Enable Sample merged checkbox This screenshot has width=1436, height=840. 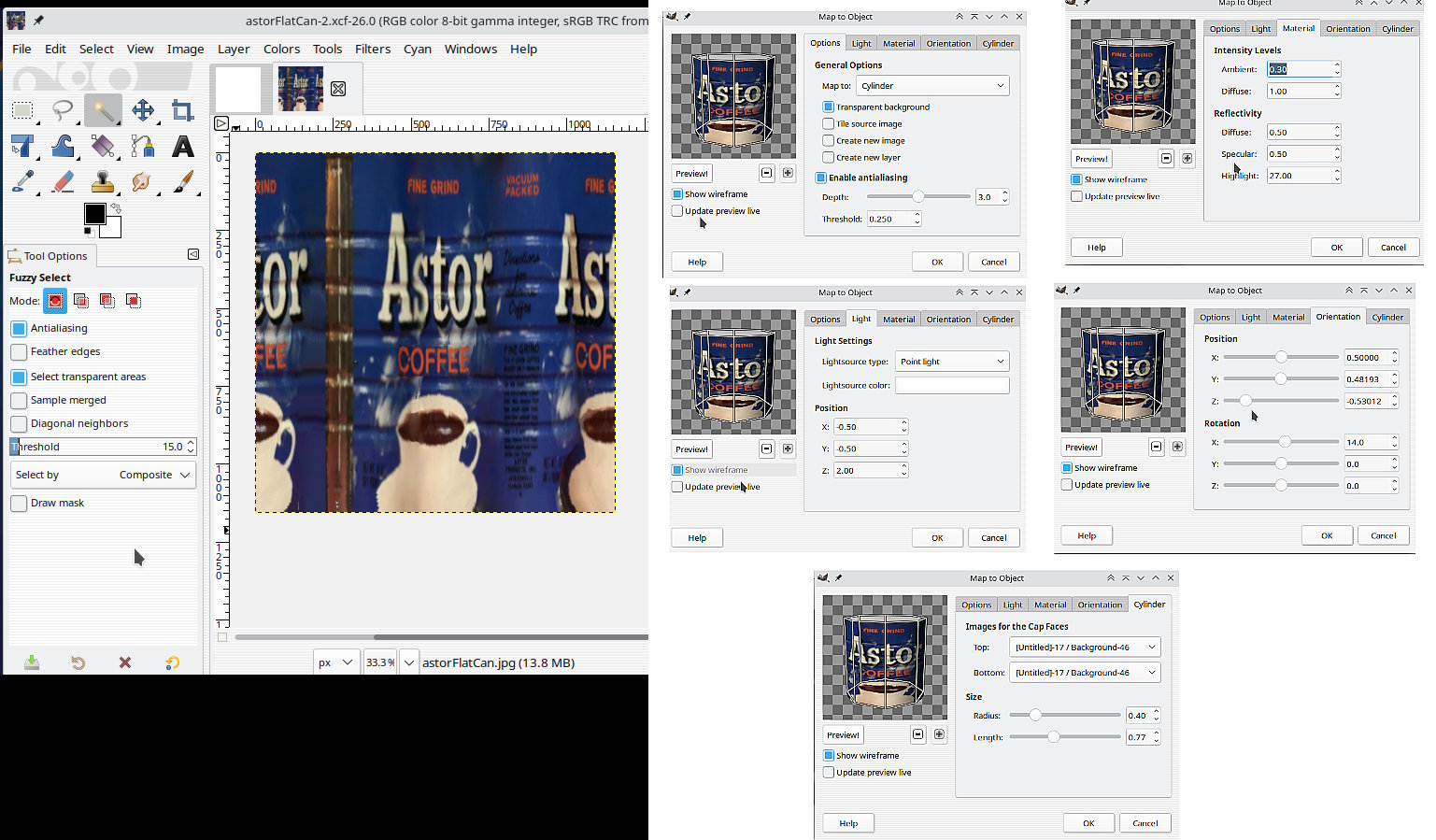(19, 400)
